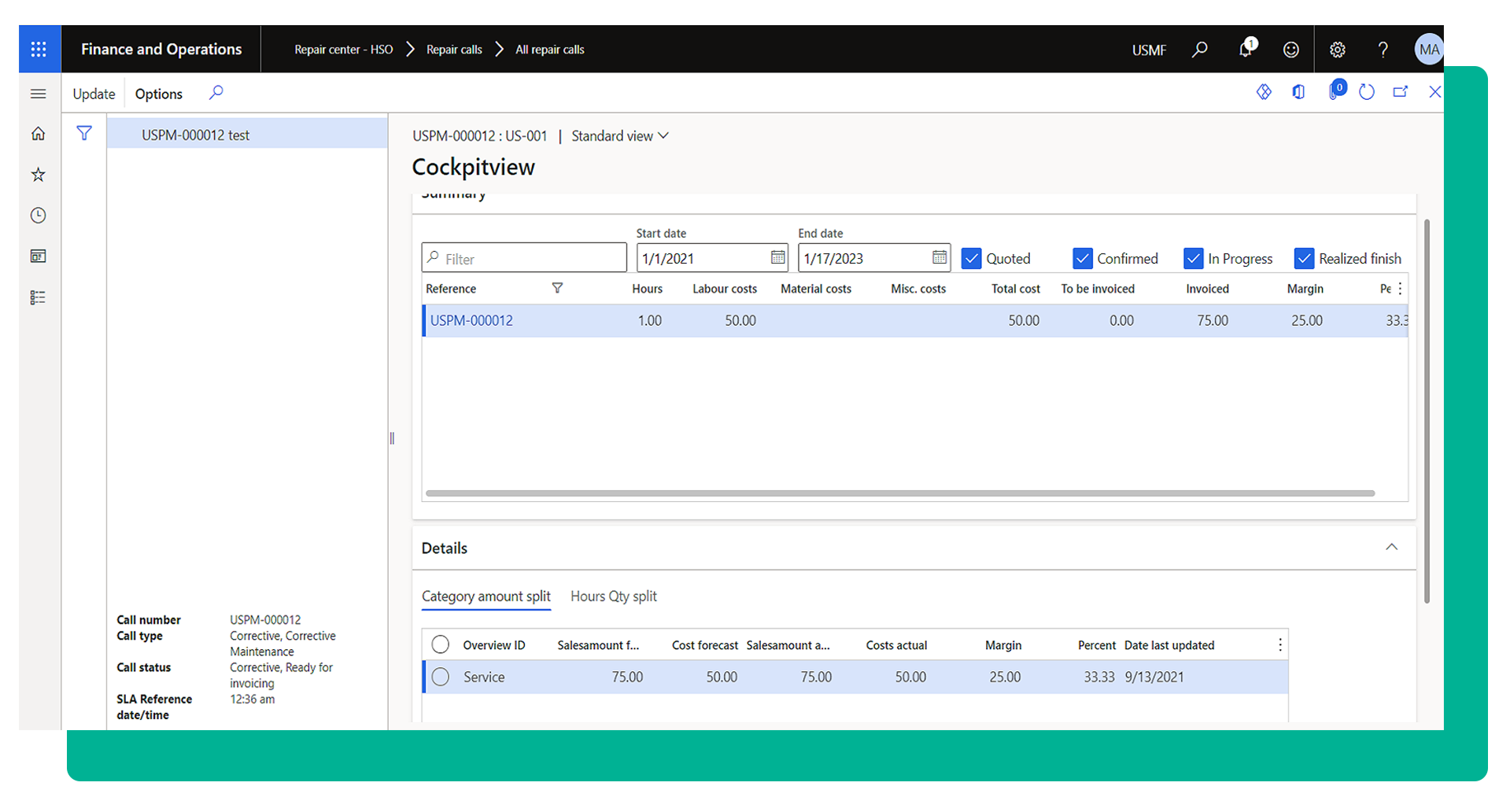Toggle the In Progress checkbox

[1194, 259]
